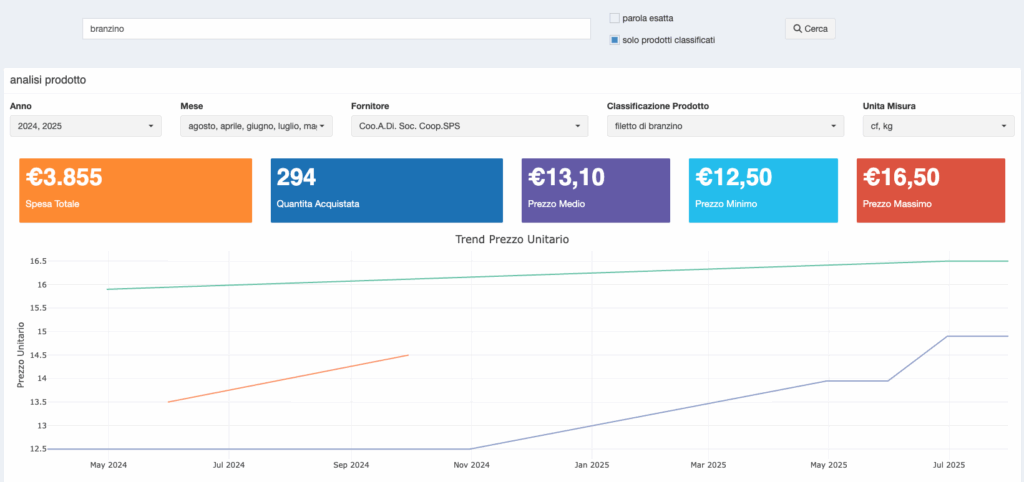Open the Fornitore supplier dropdown

coord(470,126)
